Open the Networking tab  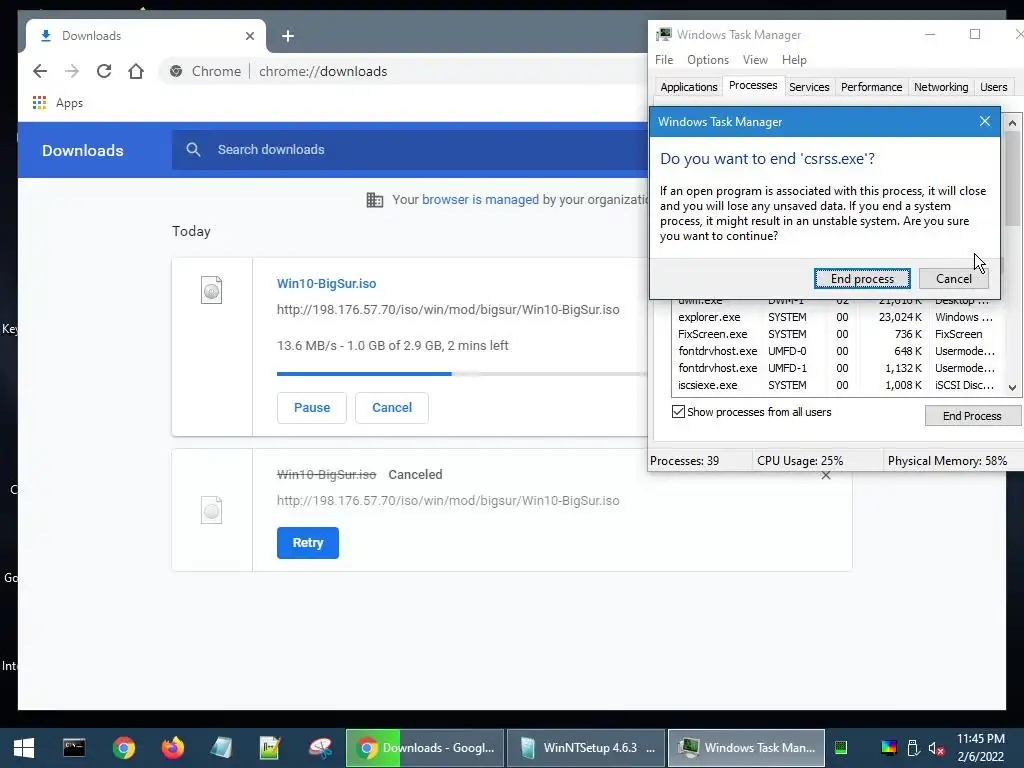941,87
